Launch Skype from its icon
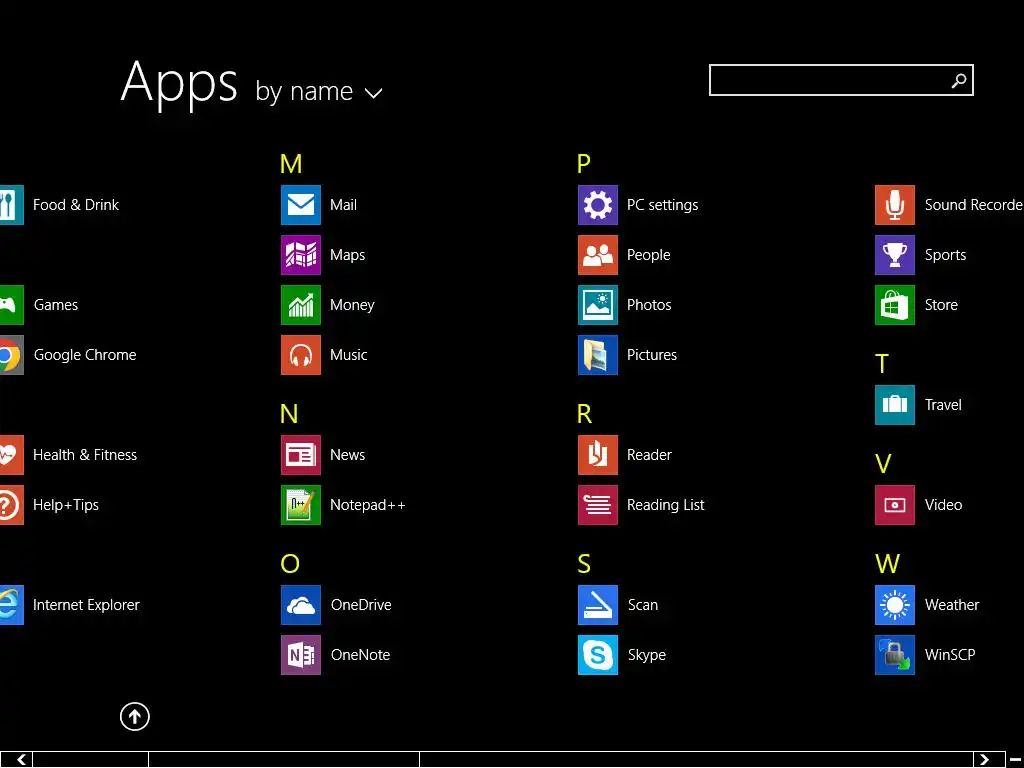The width and height of the screenshot is (1024, 768). (598, 654)
